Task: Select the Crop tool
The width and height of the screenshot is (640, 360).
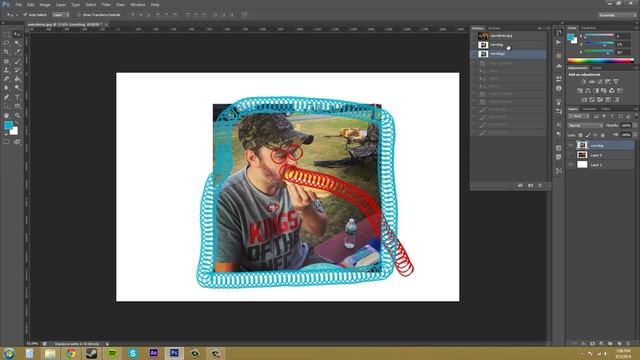Action: point(6,52)
